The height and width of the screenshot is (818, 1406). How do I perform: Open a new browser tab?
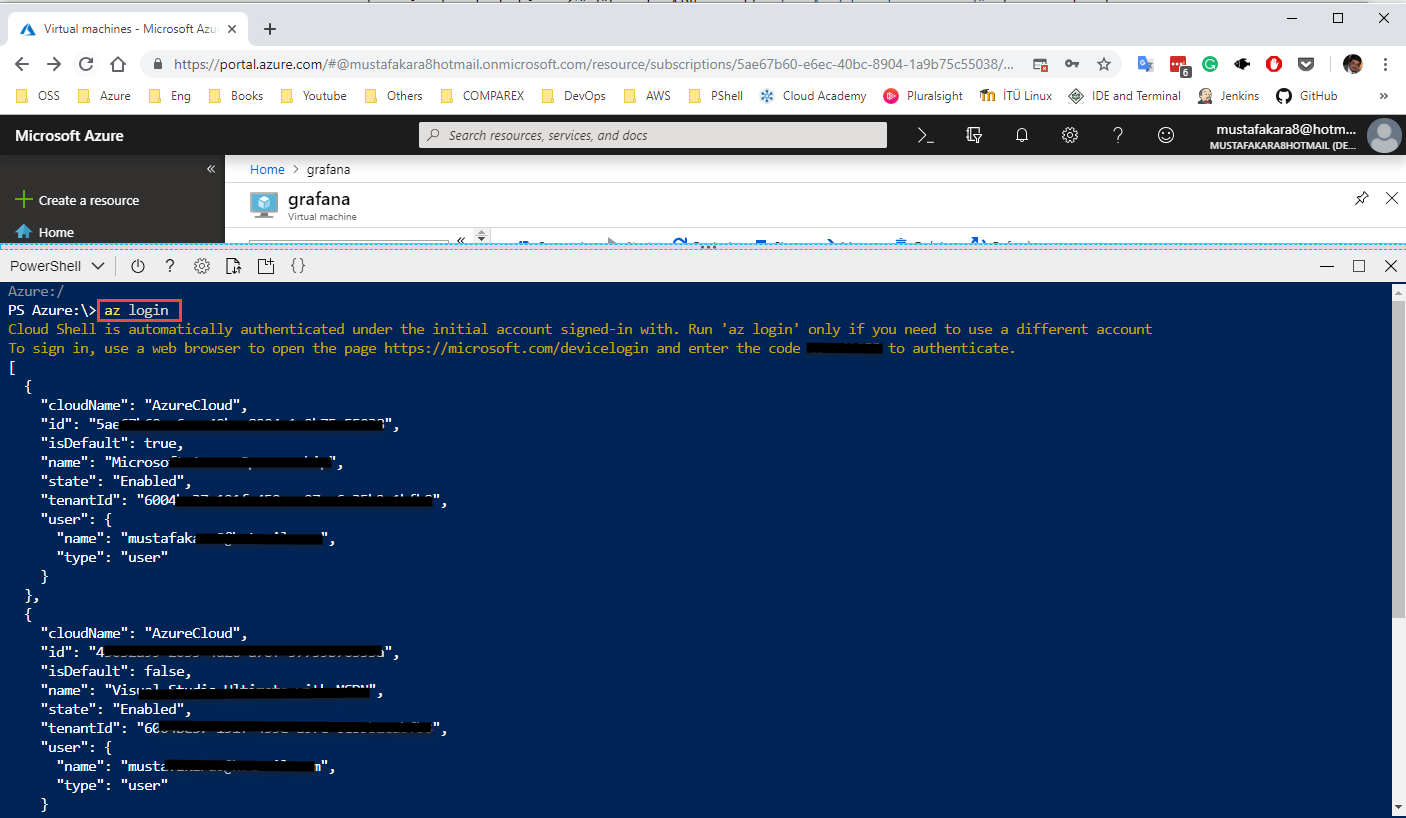click(270, 29)
